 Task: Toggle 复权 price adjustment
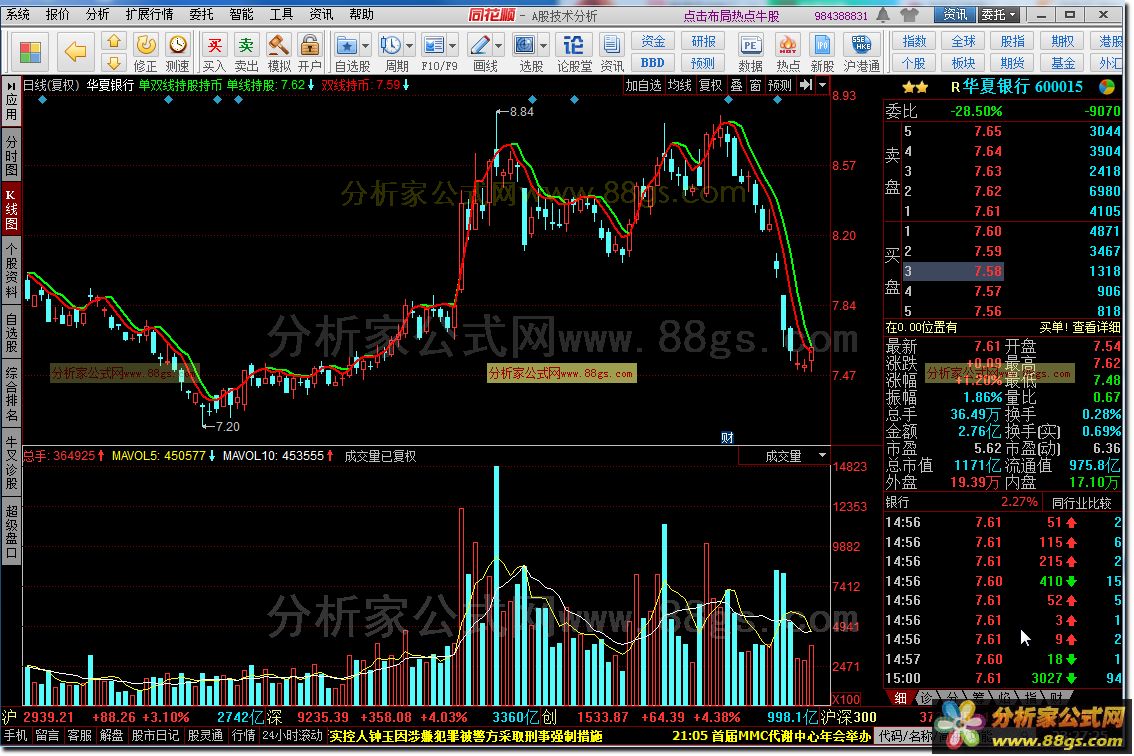tap(710, 85)
